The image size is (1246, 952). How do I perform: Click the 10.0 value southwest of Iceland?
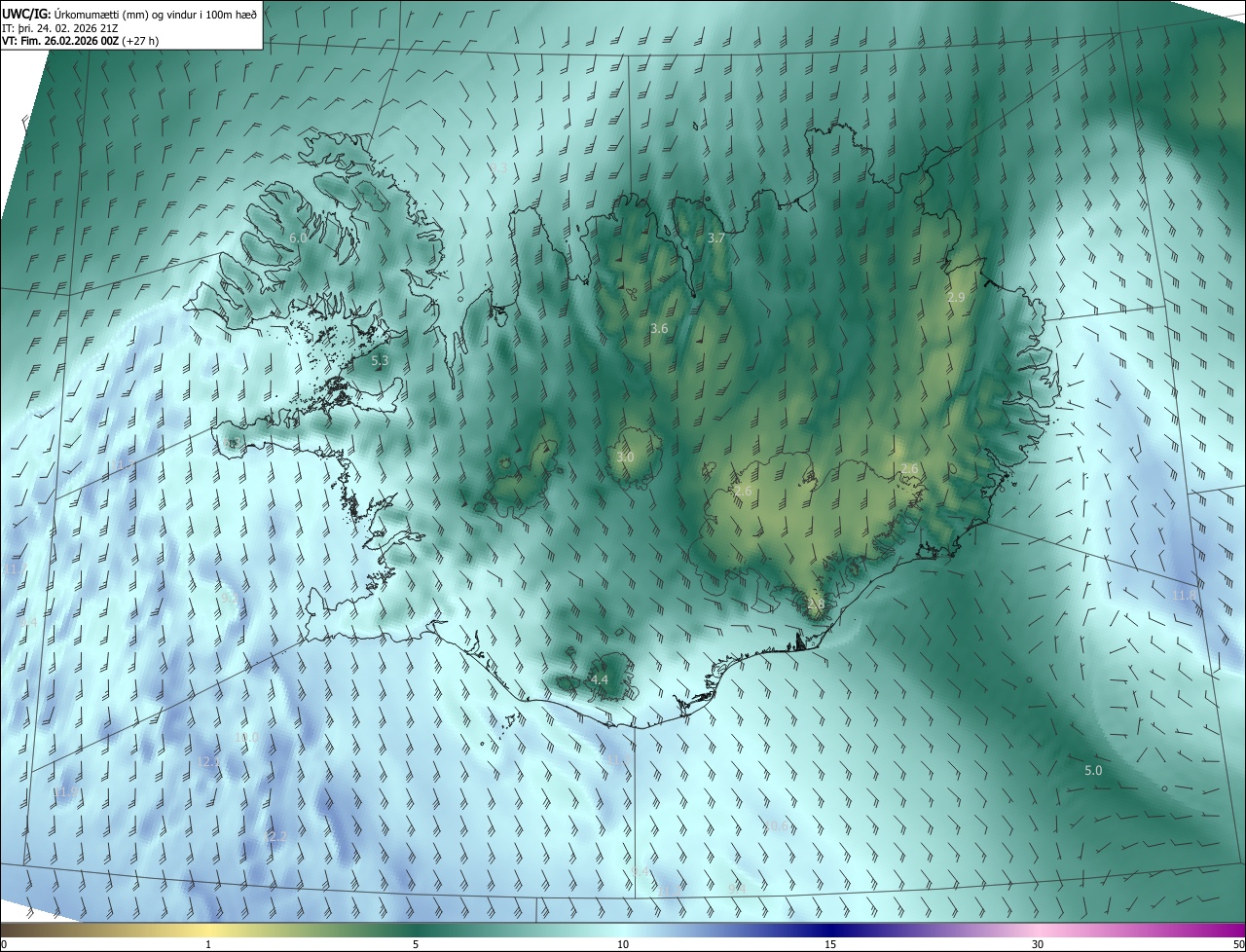pos(247,737)
